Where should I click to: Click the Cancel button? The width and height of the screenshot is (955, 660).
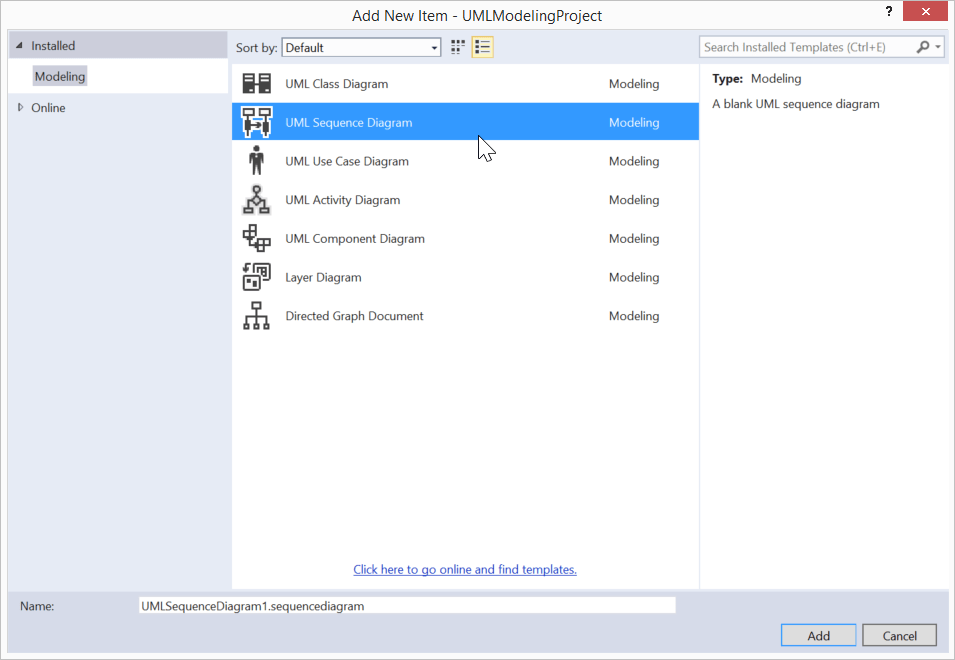(899, 635)
